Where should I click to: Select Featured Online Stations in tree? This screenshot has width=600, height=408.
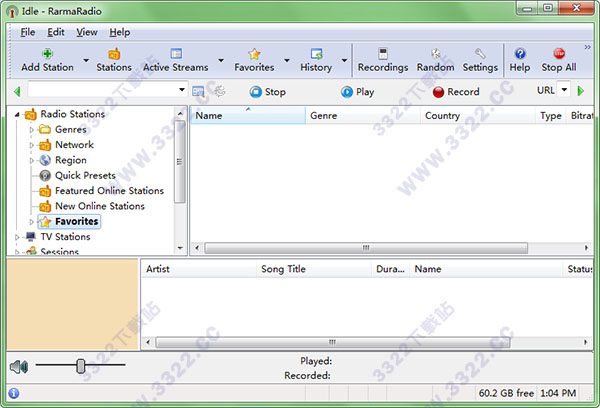(x=109, y=191)
